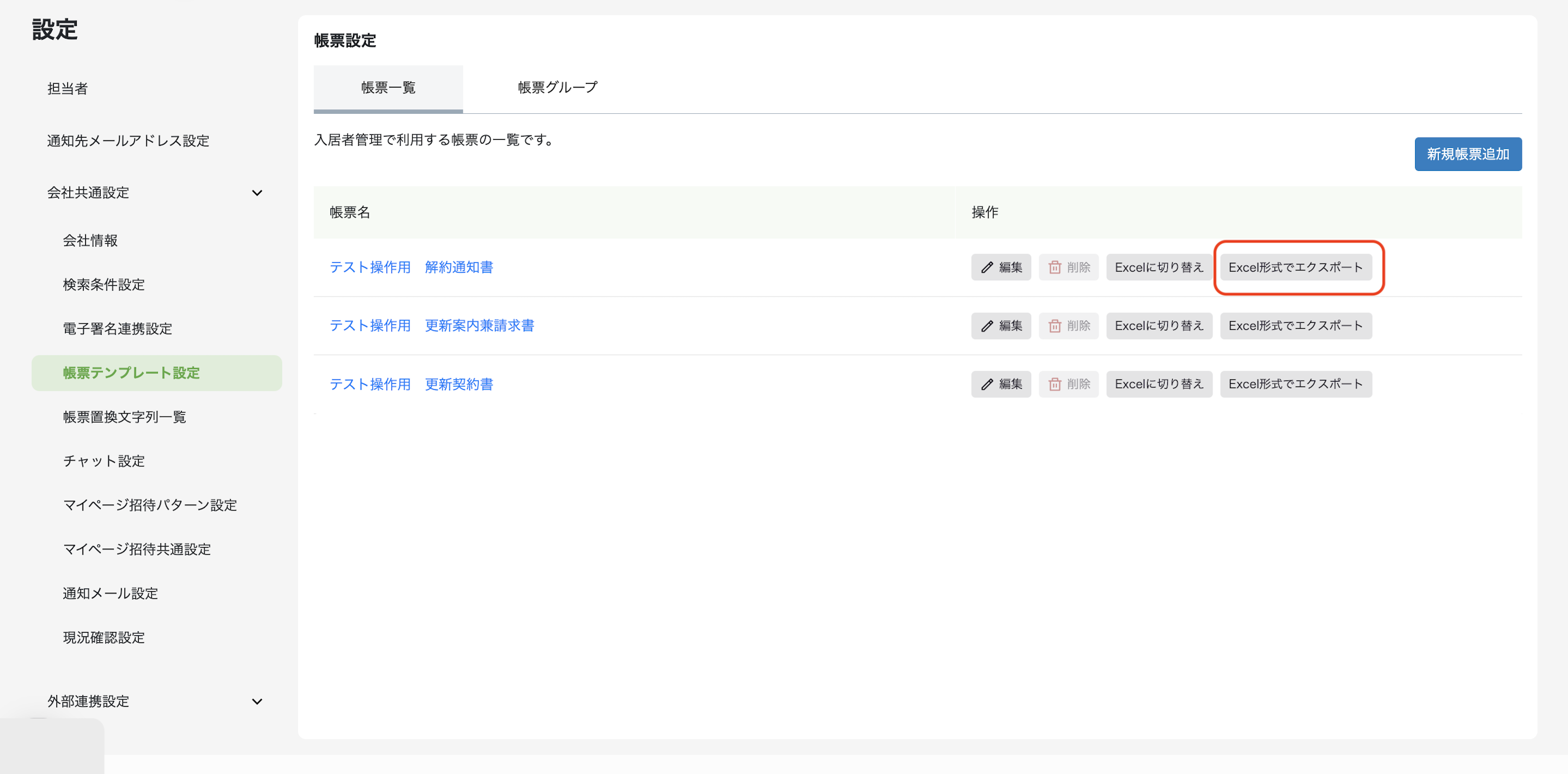Export 更新案内兼請求書 in Excel format
This screenshot has width=1568, height=774.
tap(1295, 325)
